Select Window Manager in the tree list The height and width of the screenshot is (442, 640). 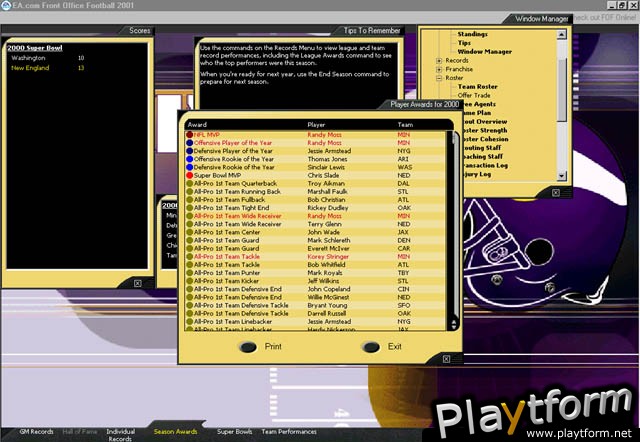coord(484,52)
